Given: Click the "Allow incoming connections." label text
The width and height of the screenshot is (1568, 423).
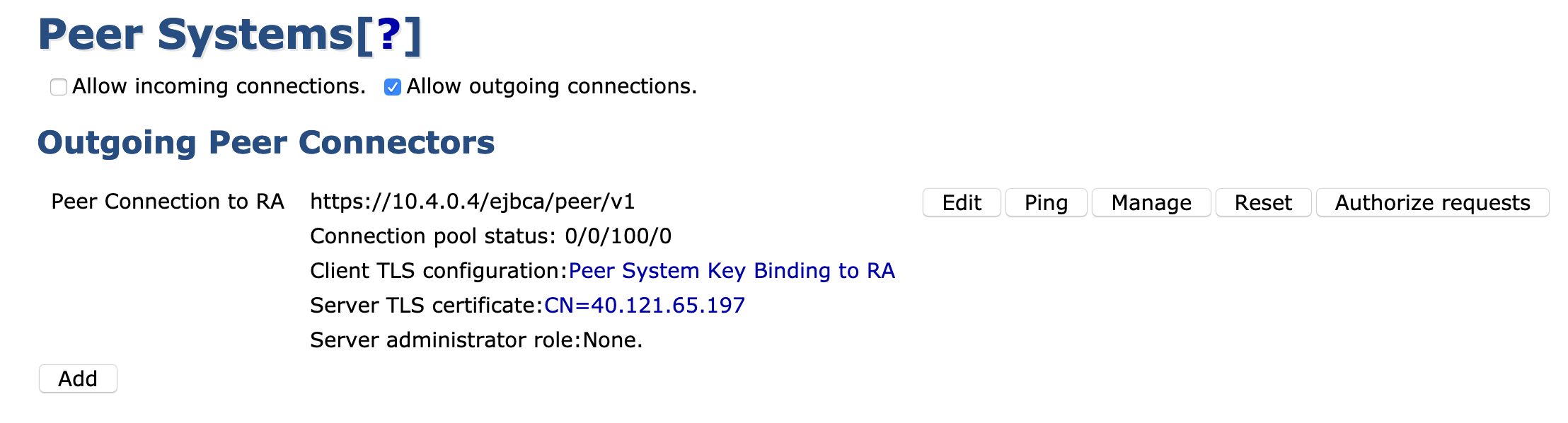Looking at the screenshot, I should [219, 86].
